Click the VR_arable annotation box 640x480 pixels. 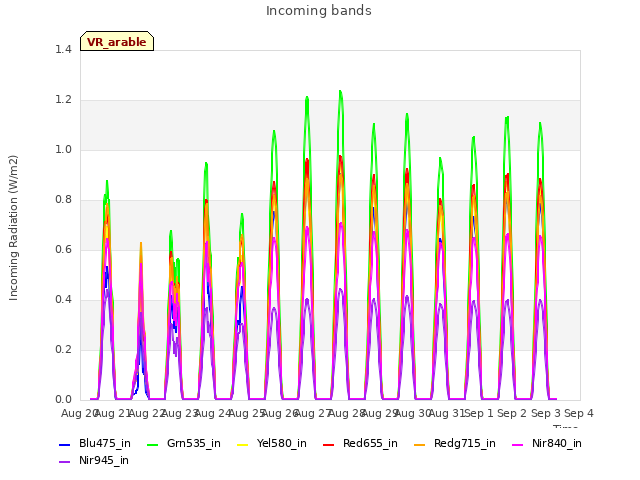click(x=117, y=41)
